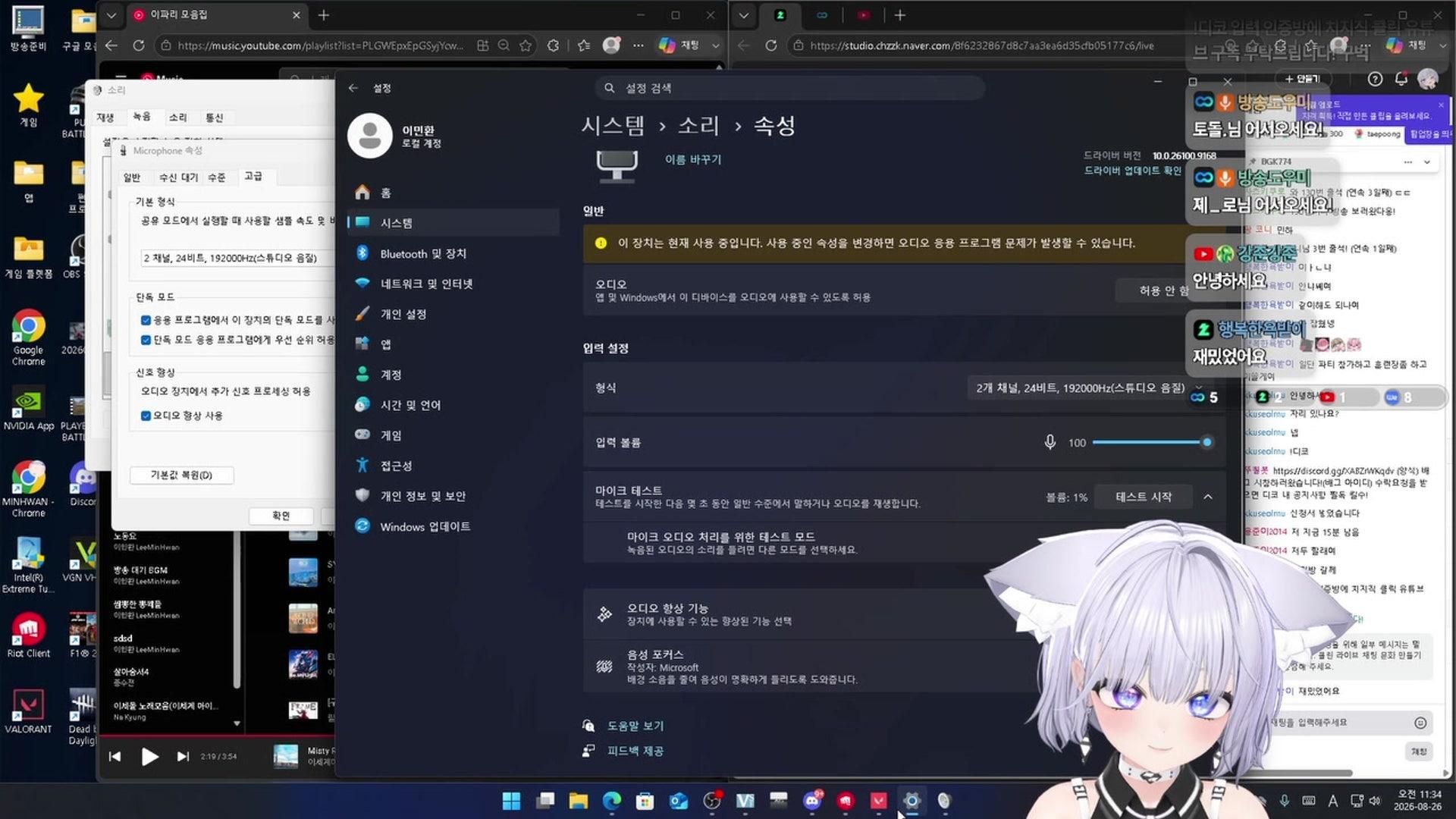
Task: Click 설정 검색 search field
Action: pos(789,88)
